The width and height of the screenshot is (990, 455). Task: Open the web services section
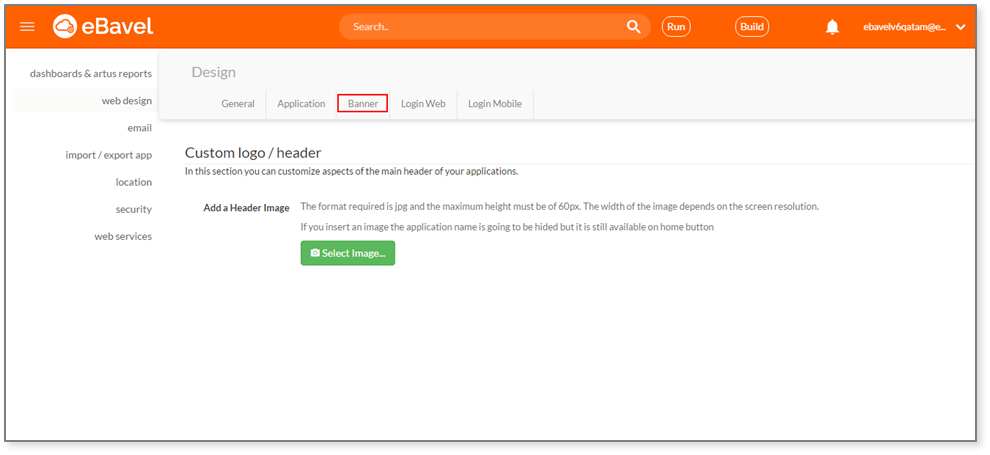point(123,237)
